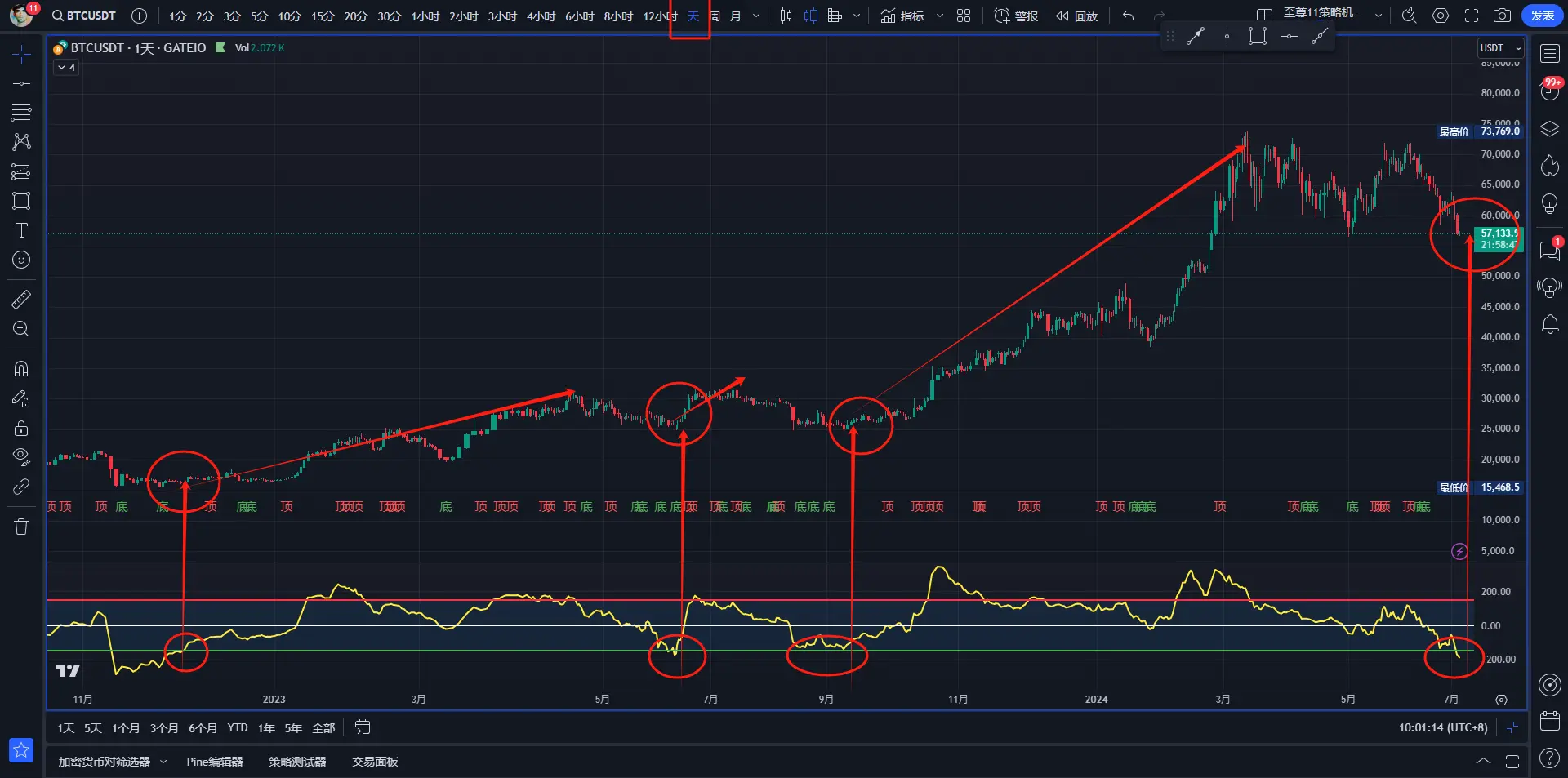This screenshot has width=1568, height=778.
Task: Collapse the bottom panel chevron
Action: point(1483,762)
